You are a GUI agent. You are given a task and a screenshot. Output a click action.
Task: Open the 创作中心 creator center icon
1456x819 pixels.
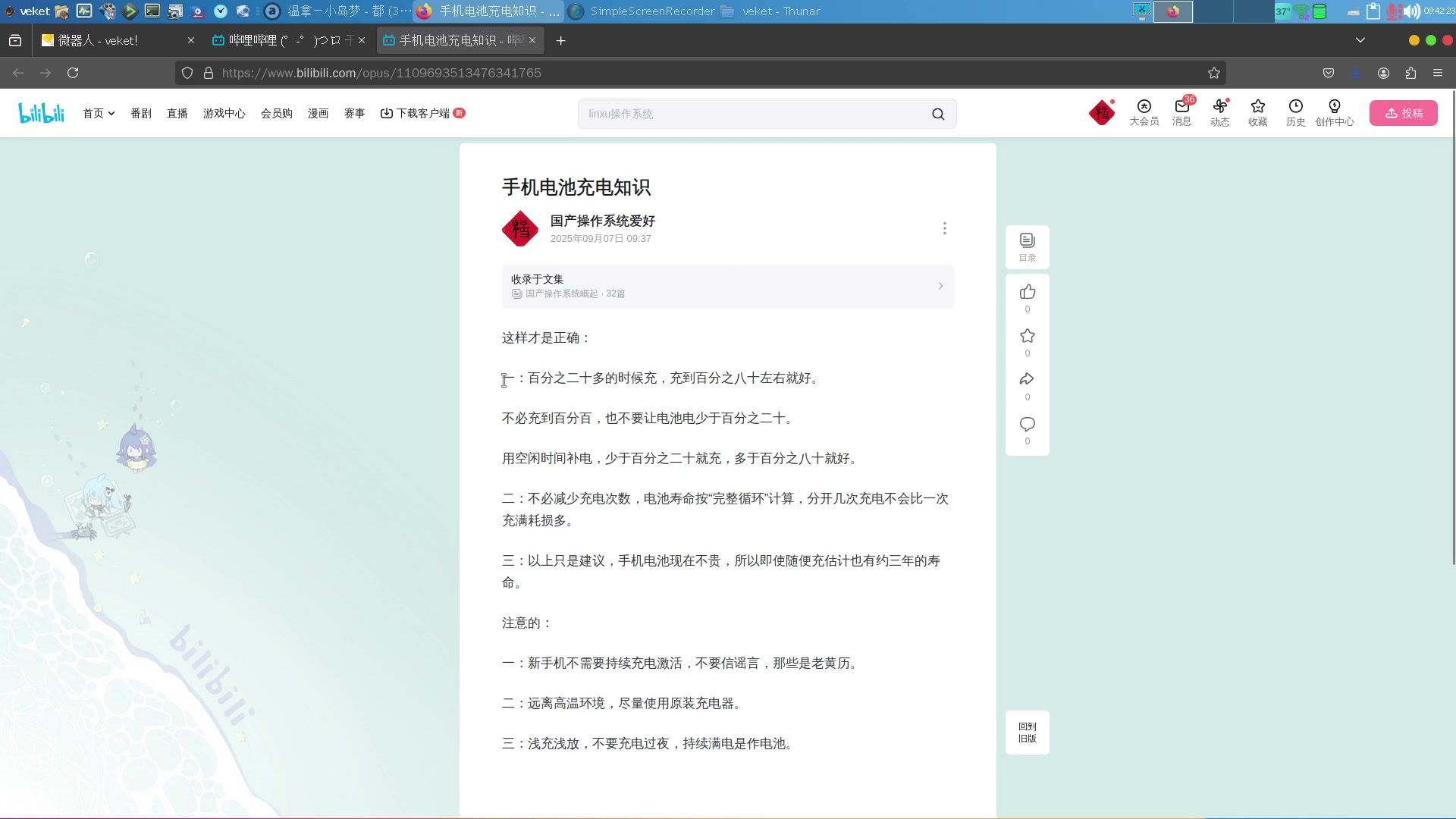coord(1334,113)
